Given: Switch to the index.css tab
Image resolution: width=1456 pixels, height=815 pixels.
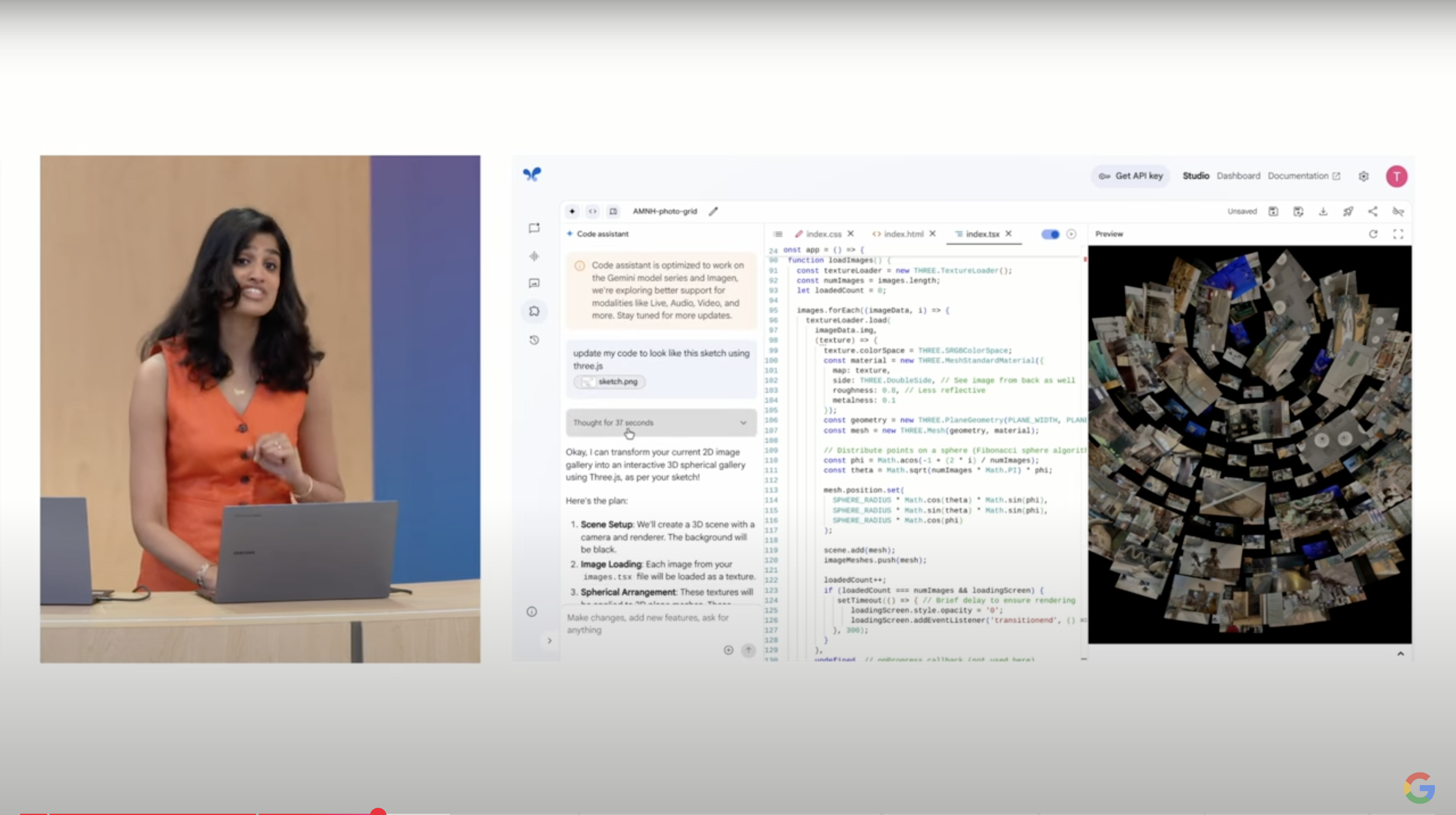Looking at the screenshot, I should pos(823,234).
